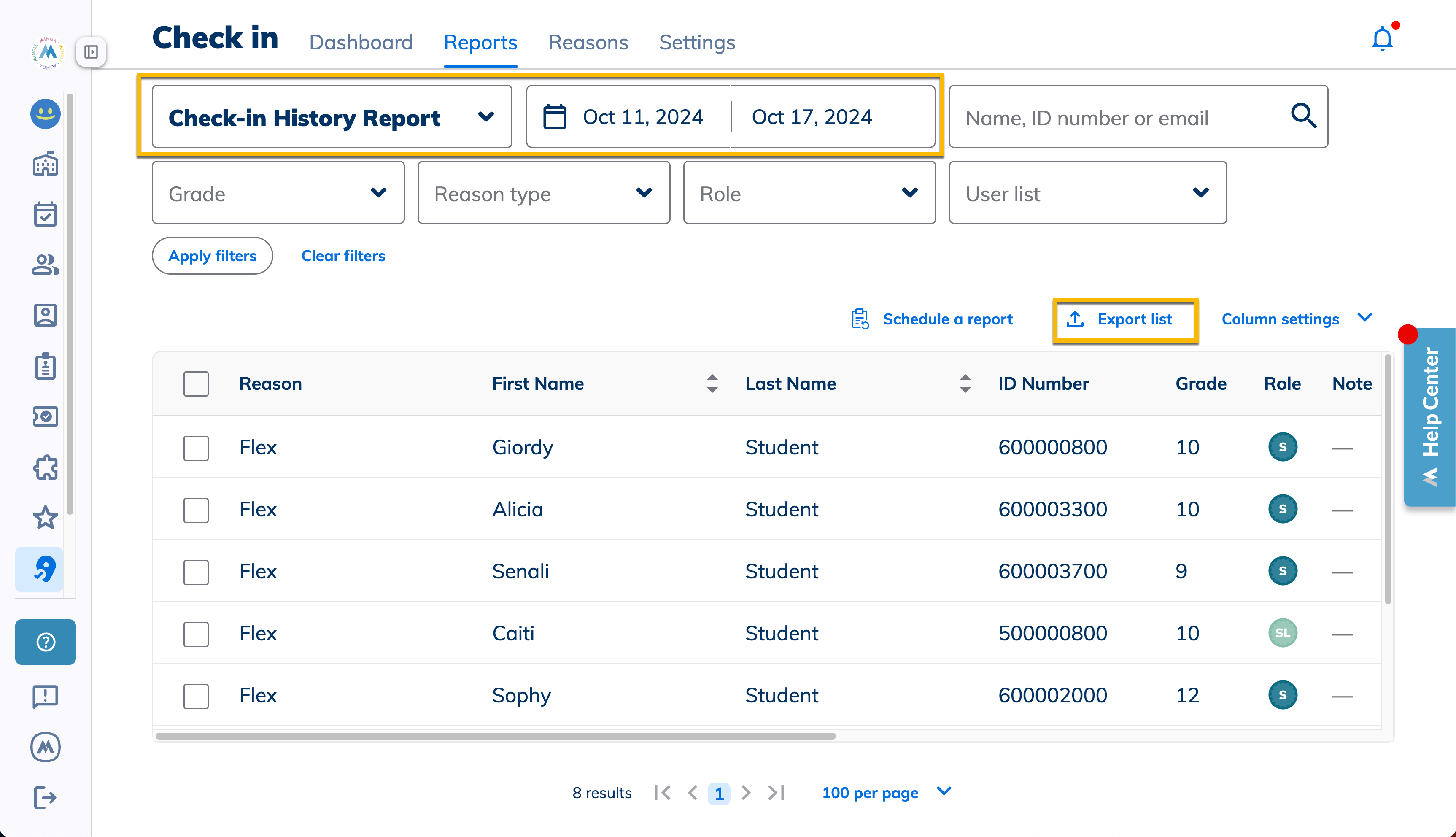Screen dimensions: 1456x837
Task: Click Clear filters link
Action: click(343, 256)
